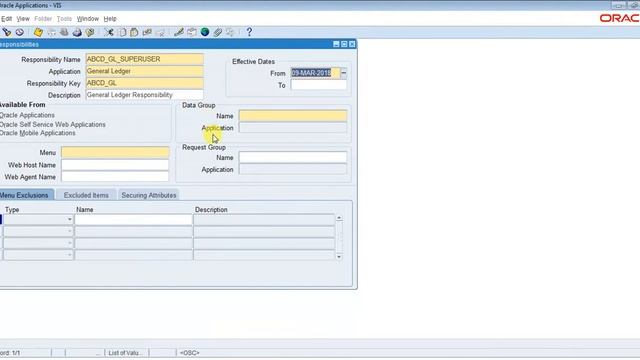Image resolution: width=640 pixels, height=360 pixels.
Task: Select the Oracle Applications radio option
Action: pos(27,116)
